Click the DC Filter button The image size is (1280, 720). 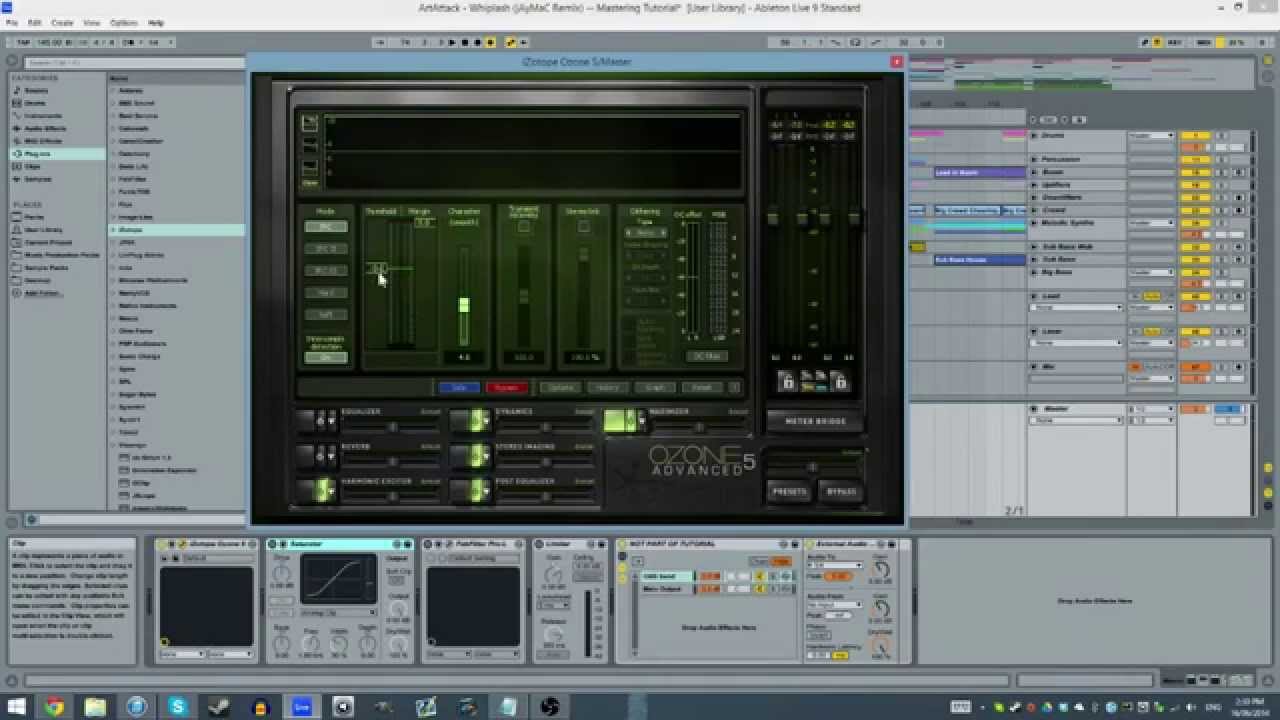(x=707, y=357)
